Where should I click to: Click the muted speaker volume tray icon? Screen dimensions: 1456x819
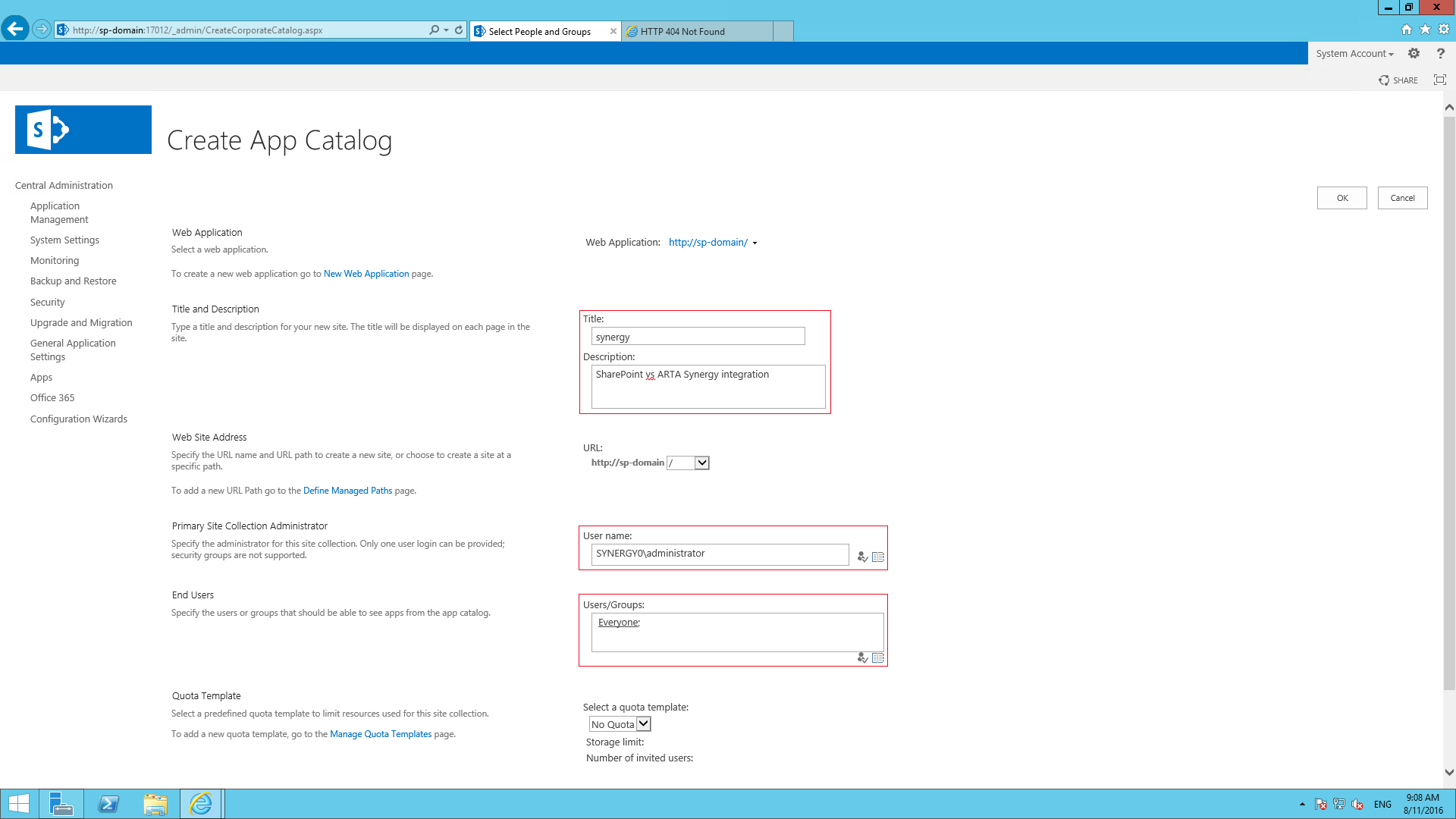pos(1357,804)
